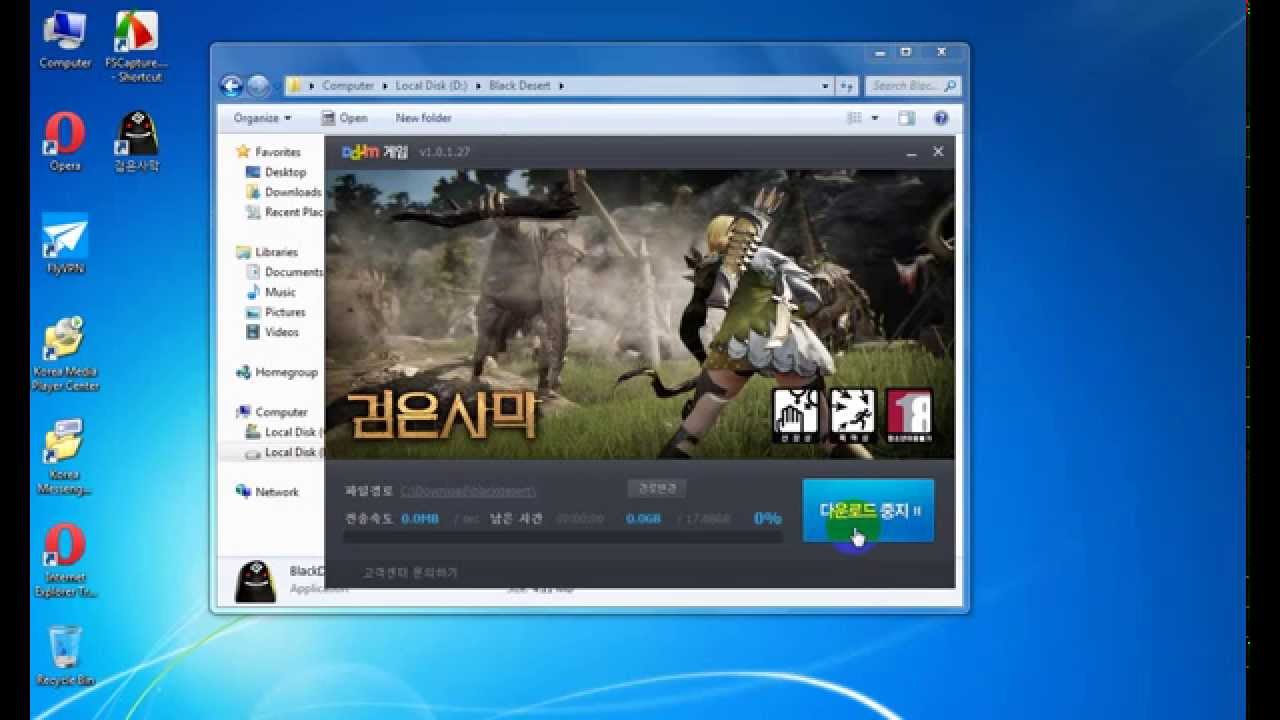Select Favorites in navigation pane
Viewport: 1280px width, 720px height.
tap(267, 152)
